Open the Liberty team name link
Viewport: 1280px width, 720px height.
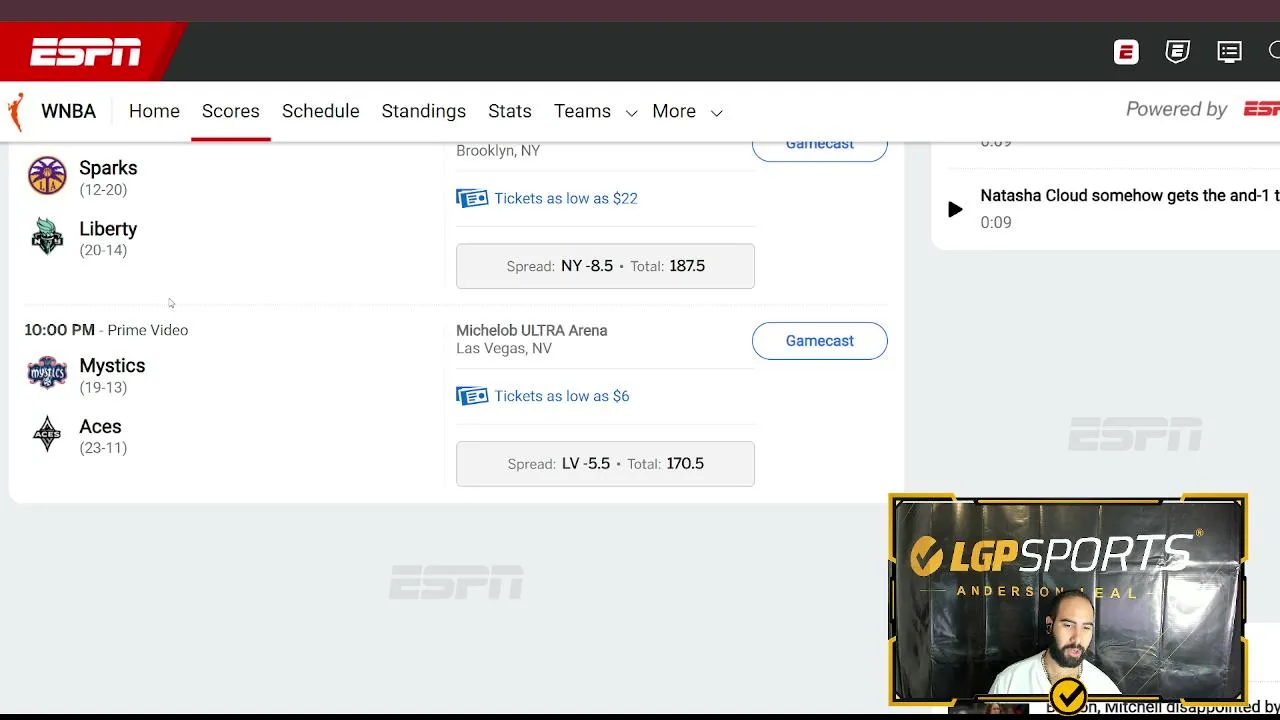click(108, 229)
